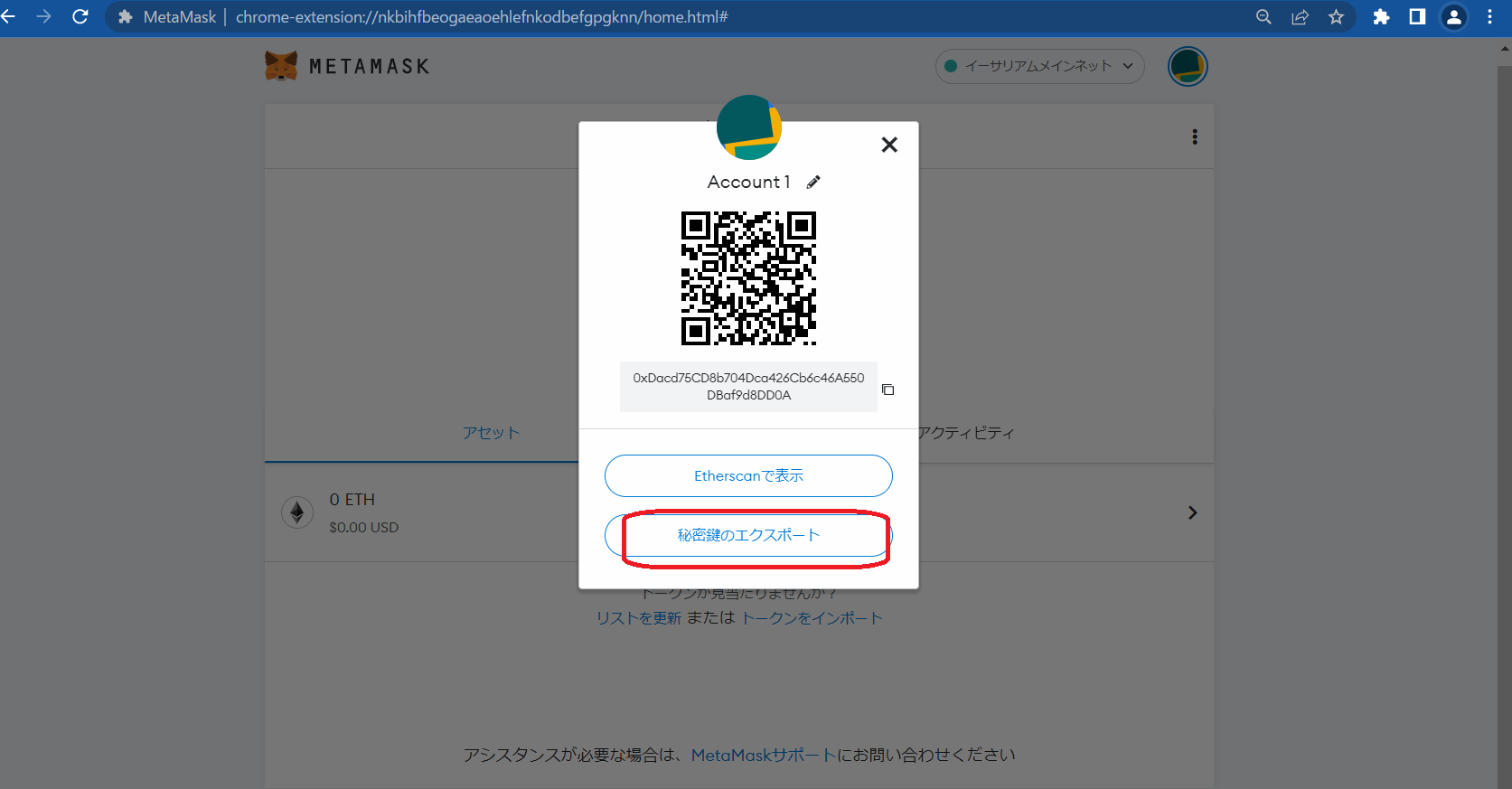The image size is (1512, 789).
Task: Share this page via browser share icon
Action: 1300,17
